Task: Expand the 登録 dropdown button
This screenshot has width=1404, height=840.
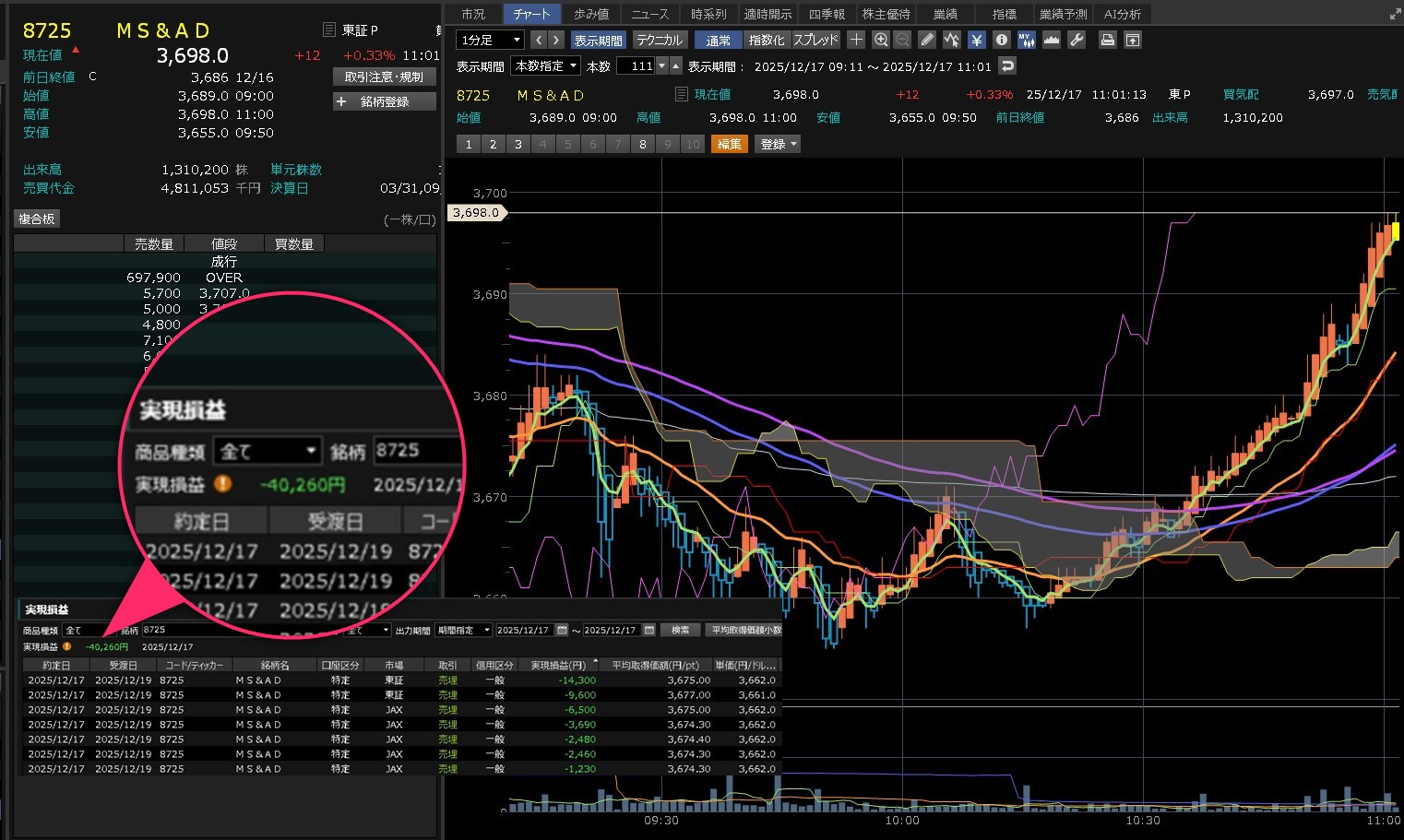Action: (x=778, y=144)
